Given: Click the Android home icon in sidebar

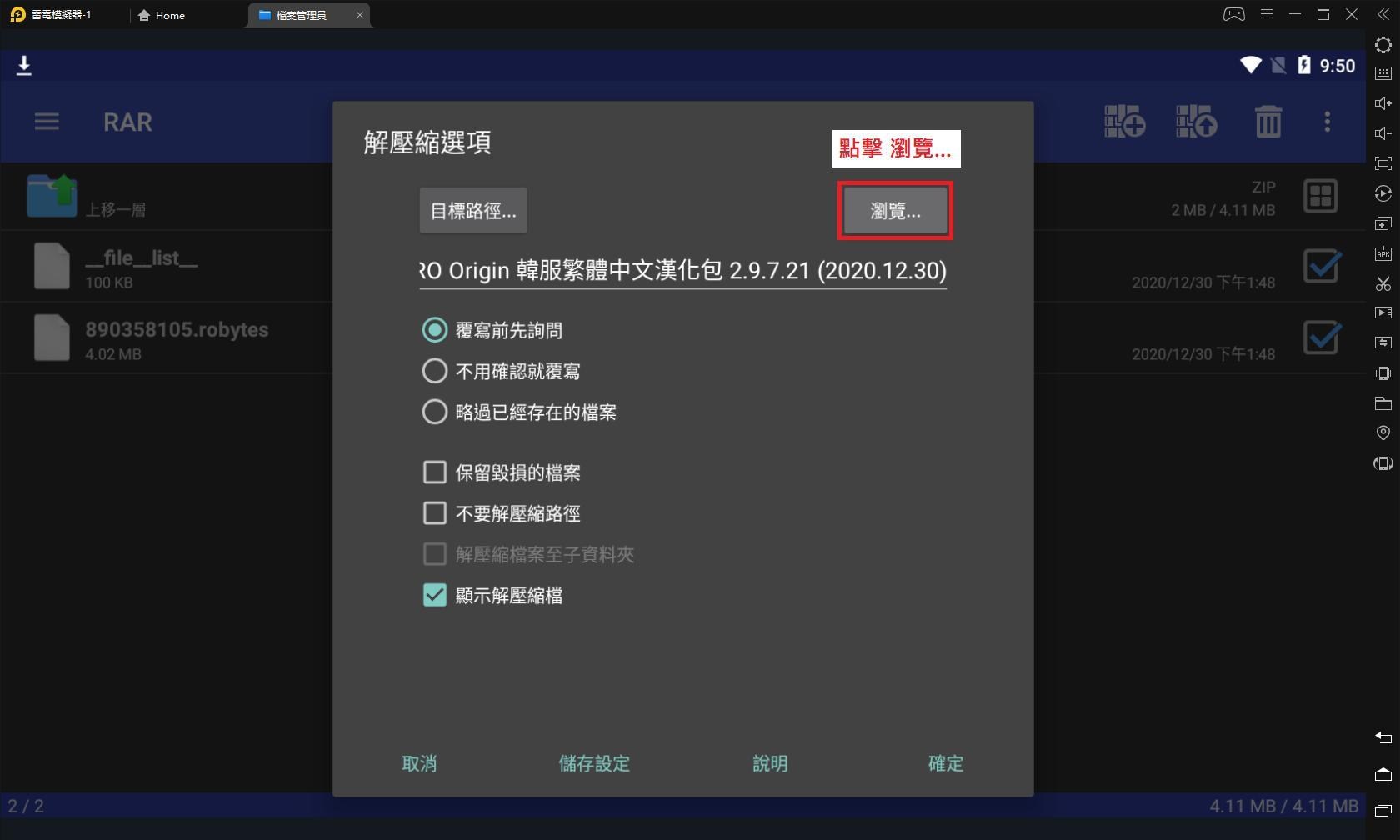Looking at the screenshot, I should [1382, 774].
